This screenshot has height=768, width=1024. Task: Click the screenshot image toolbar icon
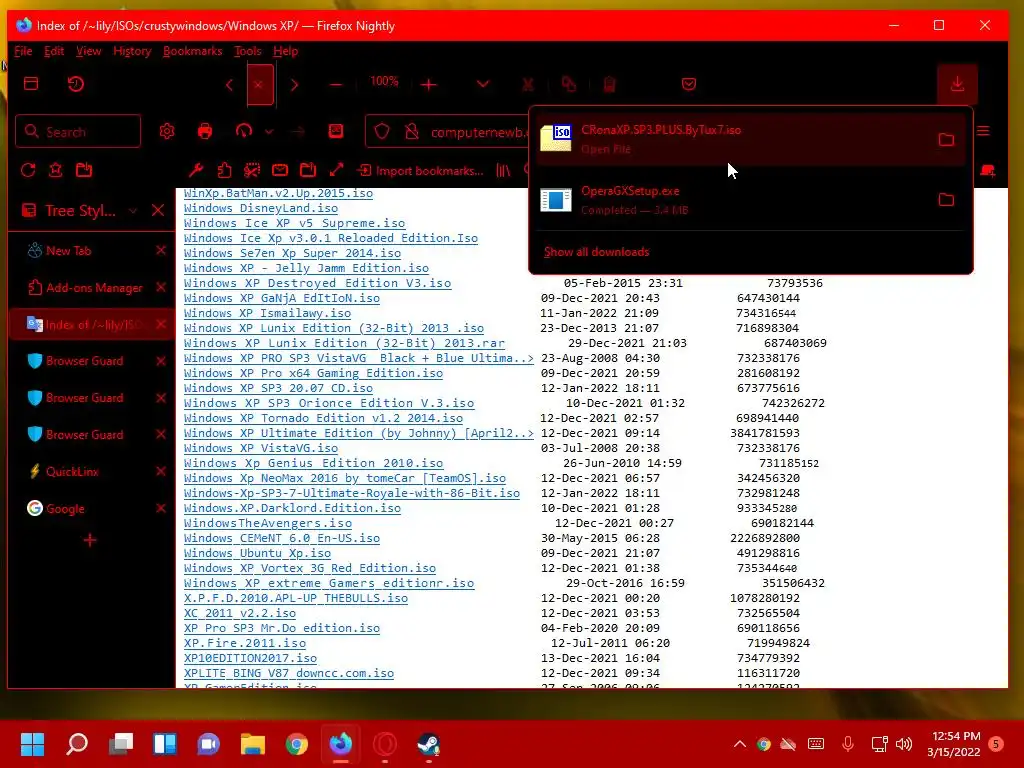click(x=336, y=131)
